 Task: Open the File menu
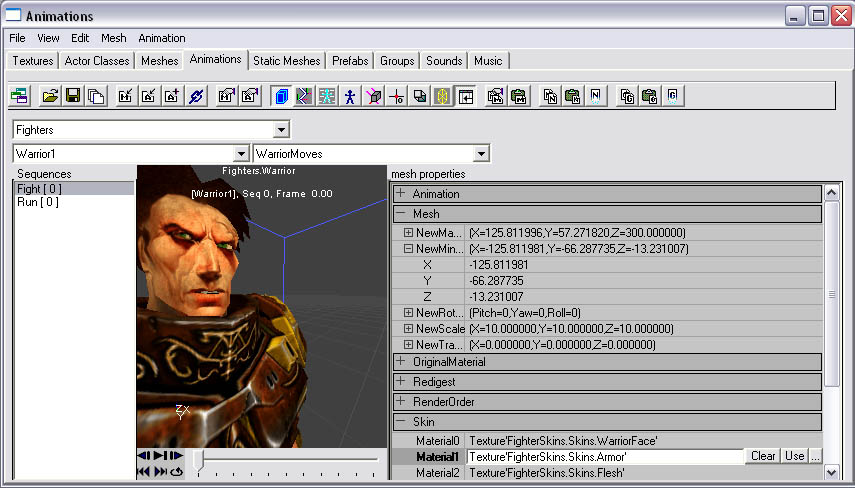point(17,38)
